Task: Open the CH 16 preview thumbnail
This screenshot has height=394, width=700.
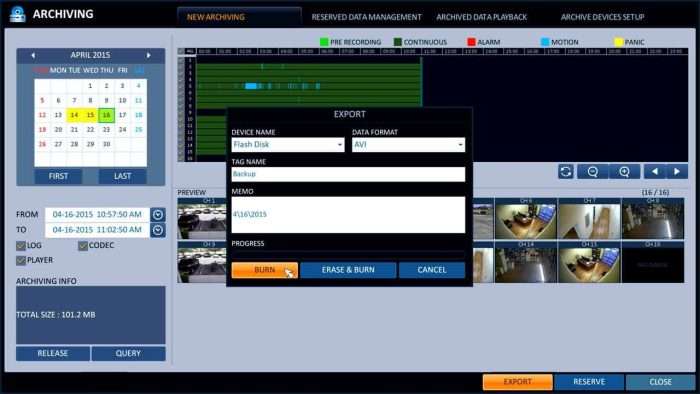Action: click(652, 262)
